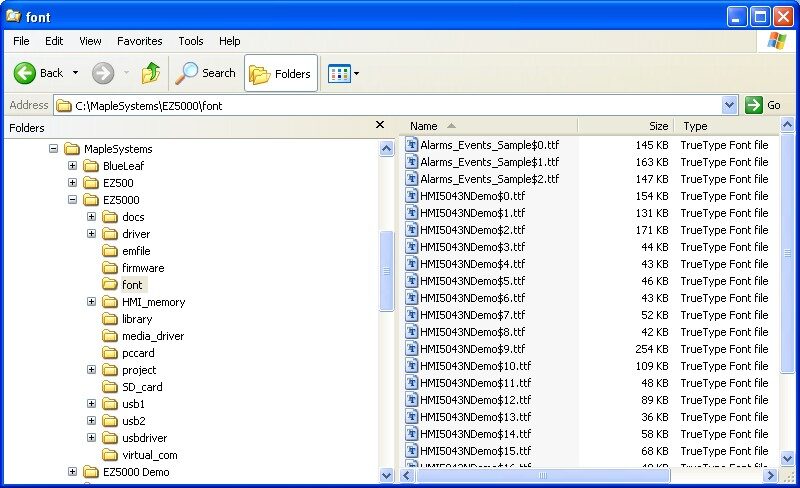
Task: Click icon of Alarms_Events_Sample$2.ttf
Action: (411, 178)
